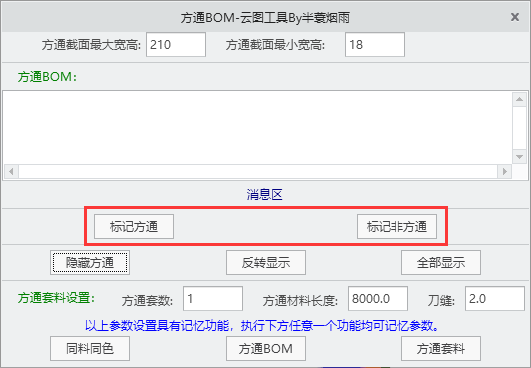Close the 方通BOM tool window
This screenshot has width=531, height=368.
[515, 17]
